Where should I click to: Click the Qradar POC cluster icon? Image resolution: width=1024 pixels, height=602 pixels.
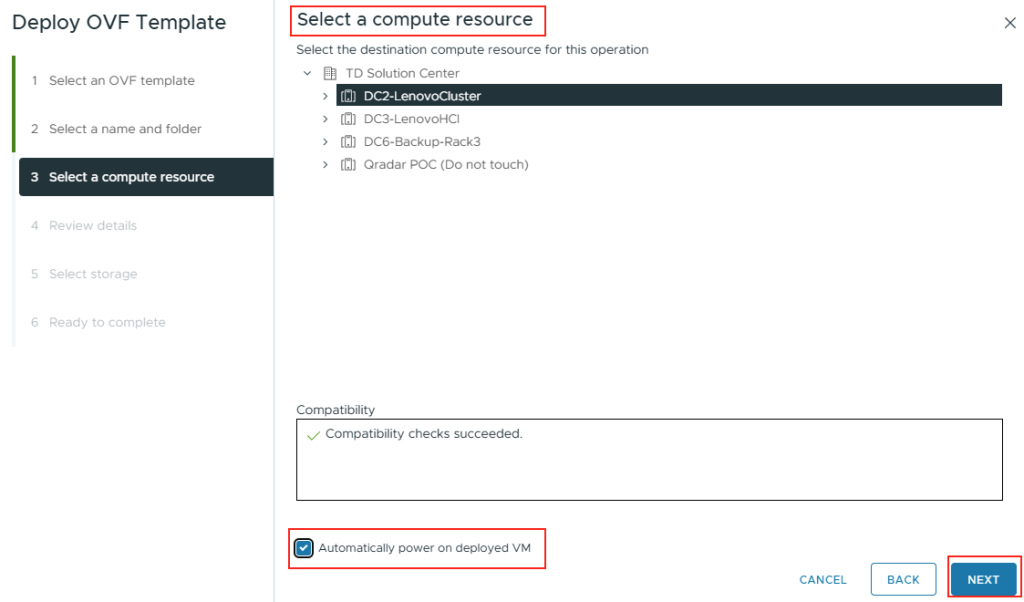348,165
